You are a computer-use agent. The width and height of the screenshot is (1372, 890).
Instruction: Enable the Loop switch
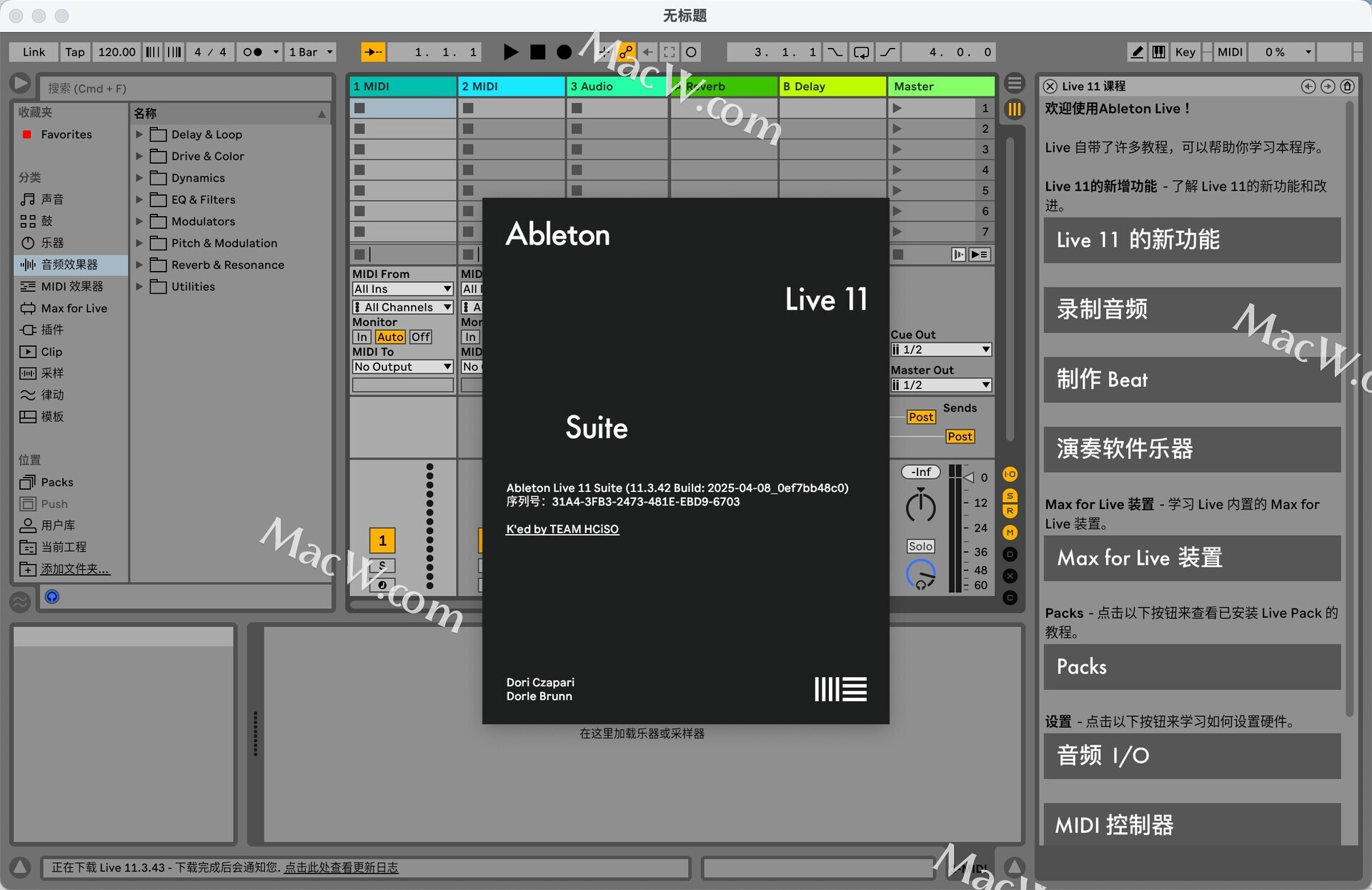point(862,52)
